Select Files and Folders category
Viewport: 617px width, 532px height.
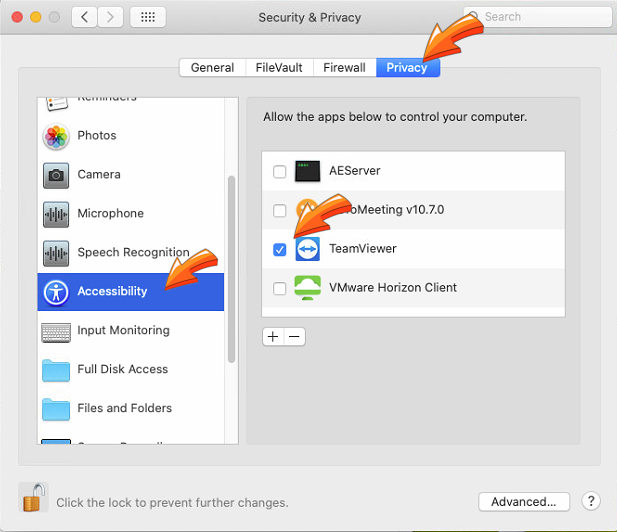[x=131, y=409]
